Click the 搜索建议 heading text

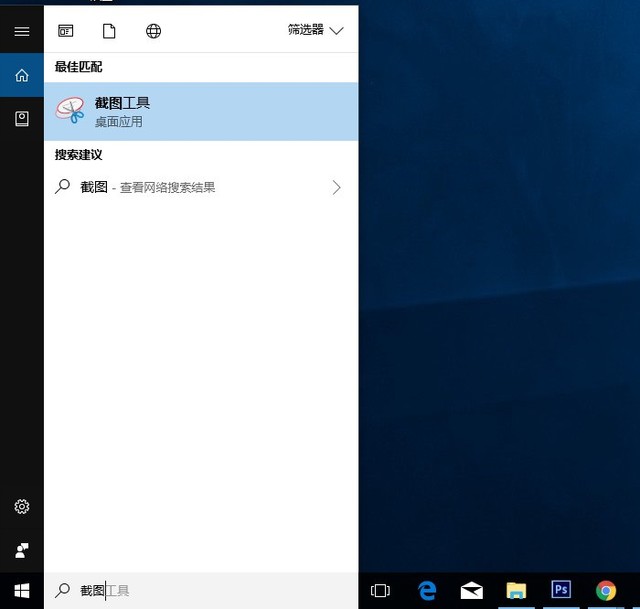[x=78, y=155]
